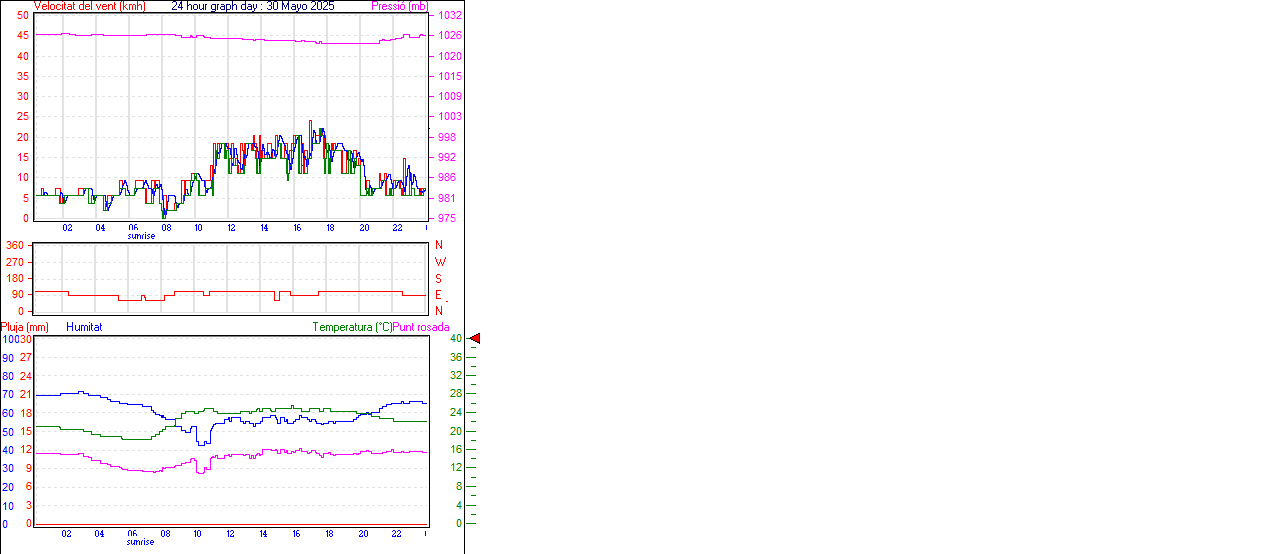Click the 180 value on direction axis
Image resolution: width=1280 pixels, height=554 pixels.
15,278
